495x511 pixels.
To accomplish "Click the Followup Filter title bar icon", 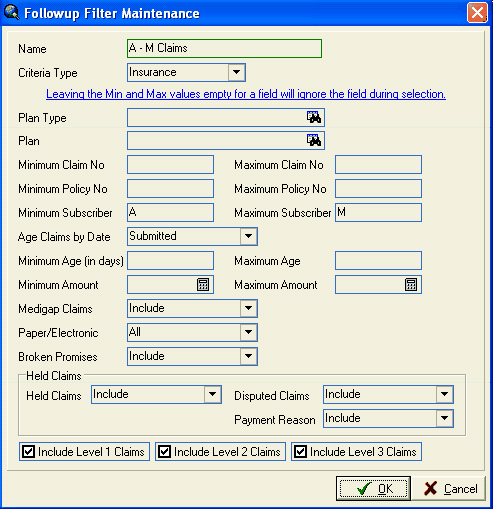I will pos(12,13).
